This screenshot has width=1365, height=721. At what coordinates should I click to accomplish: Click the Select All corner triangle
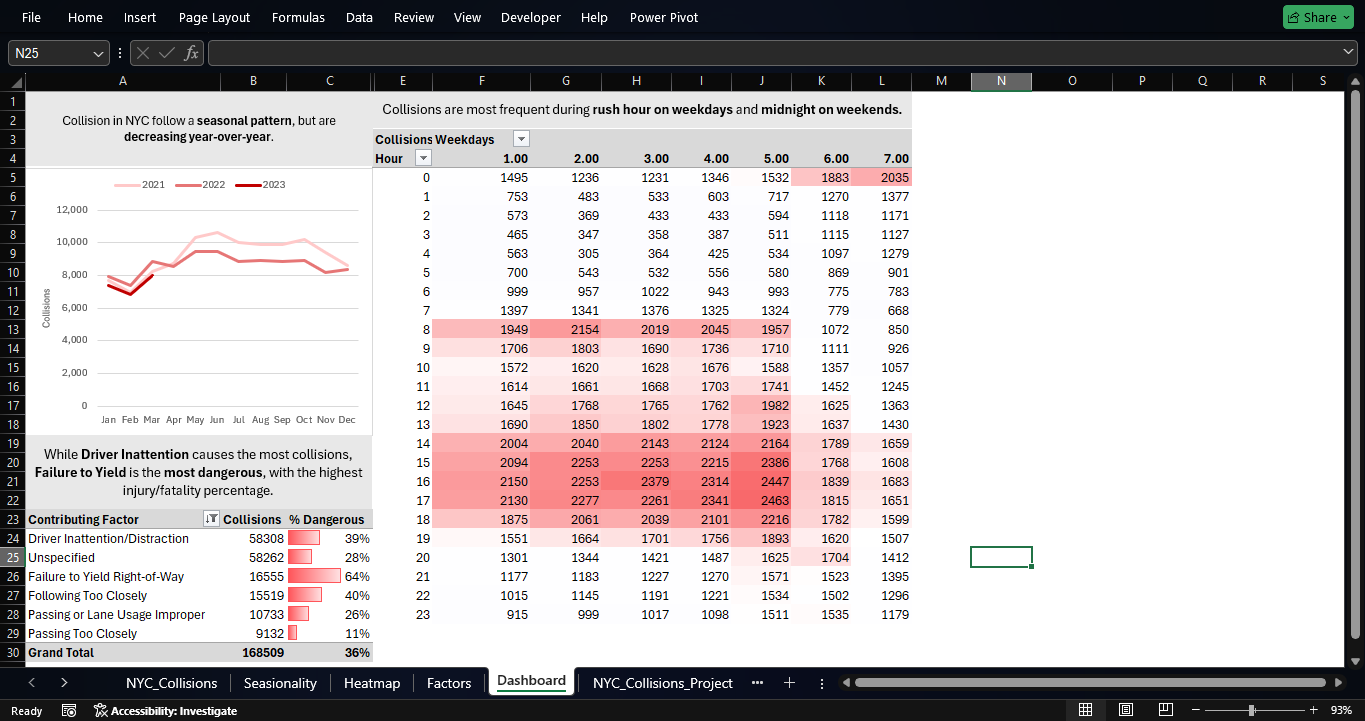[x=16, y=82]
